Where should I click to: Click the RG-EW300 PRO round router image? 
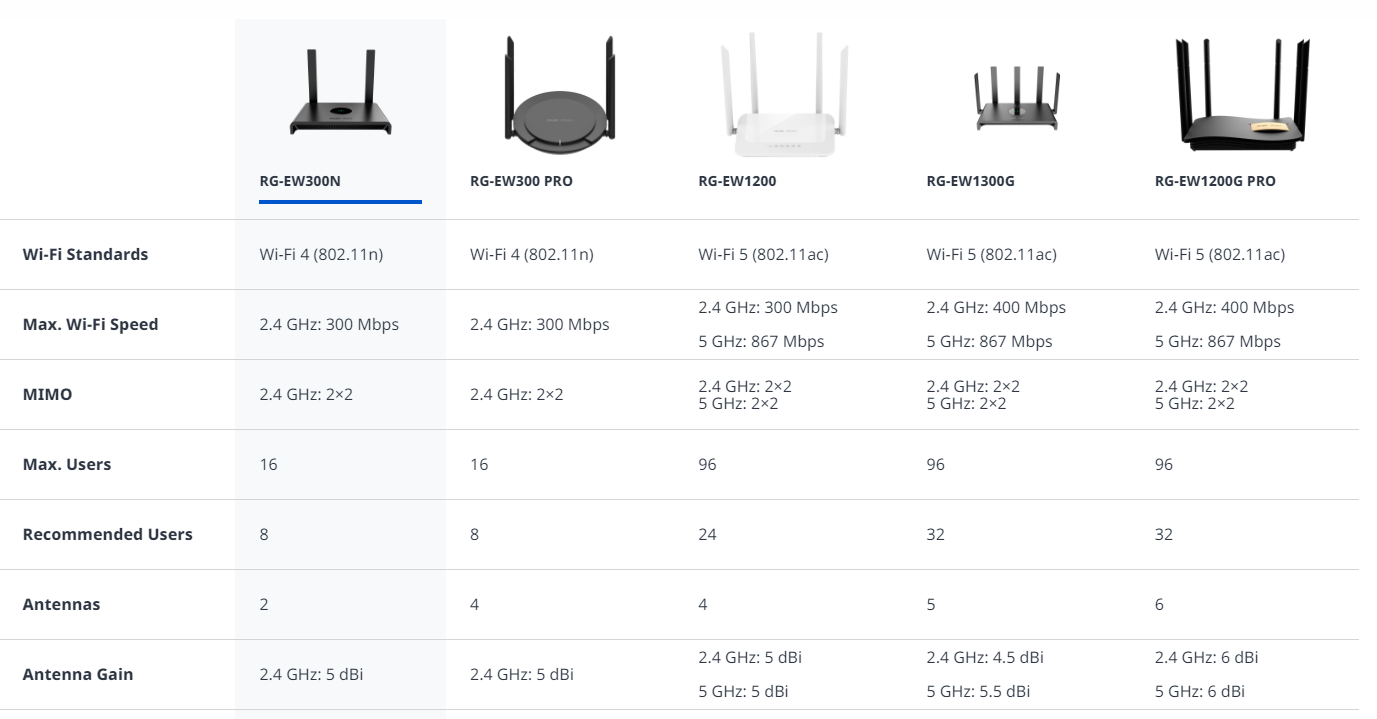559,95
